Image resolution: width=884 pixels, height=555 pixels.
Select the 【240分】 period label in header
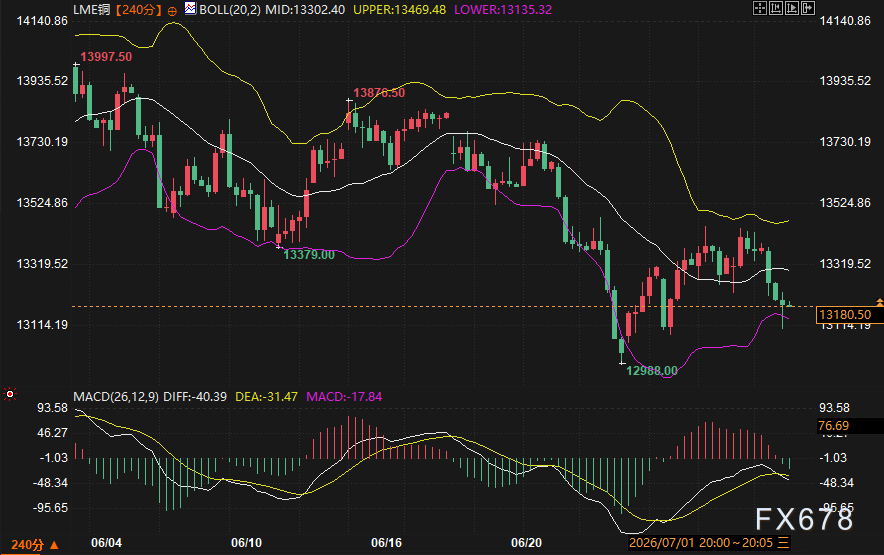point(139,10)
